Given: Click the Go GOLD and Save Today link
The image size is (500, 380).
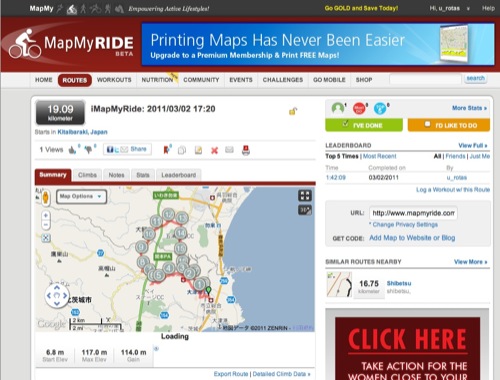Looking at the screenshot, I should tap(361, 8).
